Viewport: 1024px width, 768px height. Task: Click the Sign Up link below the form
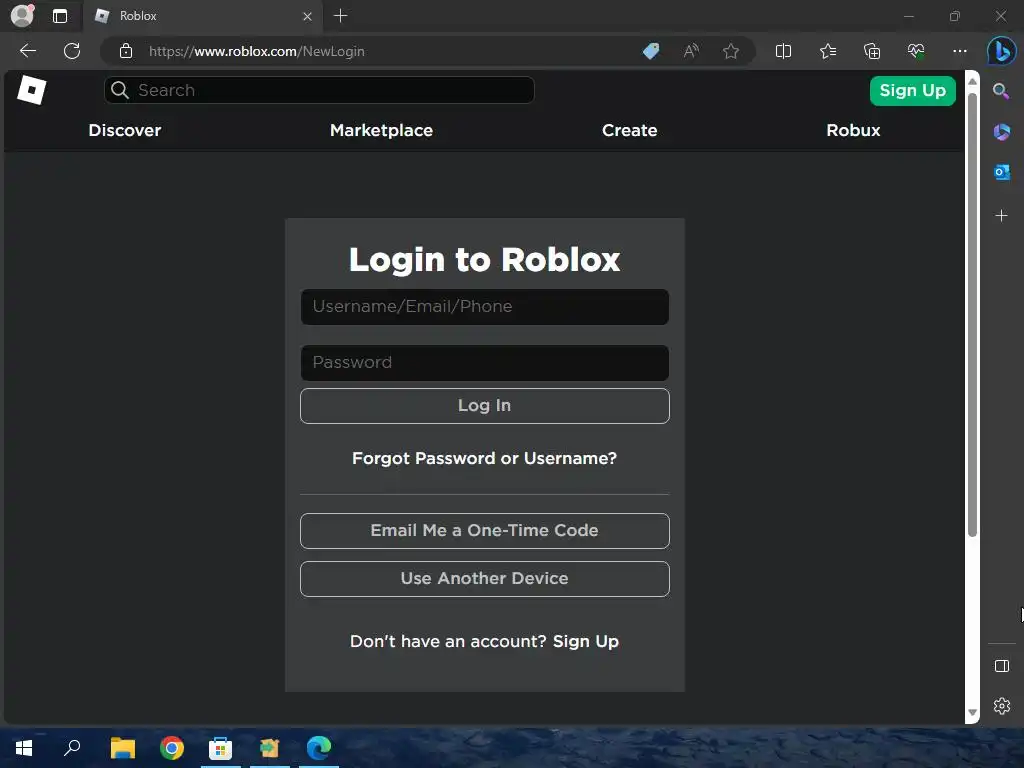coord(585,641)
